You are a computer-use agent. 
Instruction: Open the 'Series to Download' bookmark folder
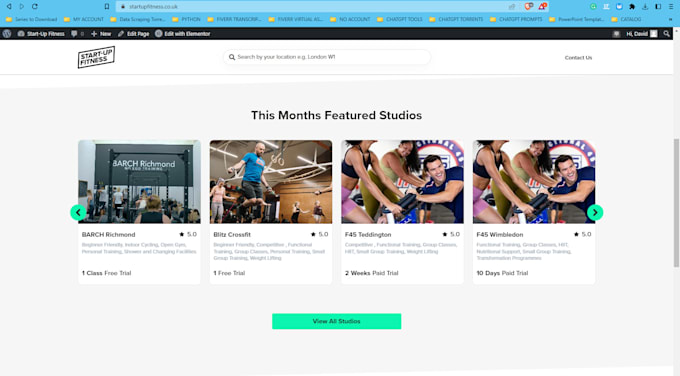click(32, 20)
